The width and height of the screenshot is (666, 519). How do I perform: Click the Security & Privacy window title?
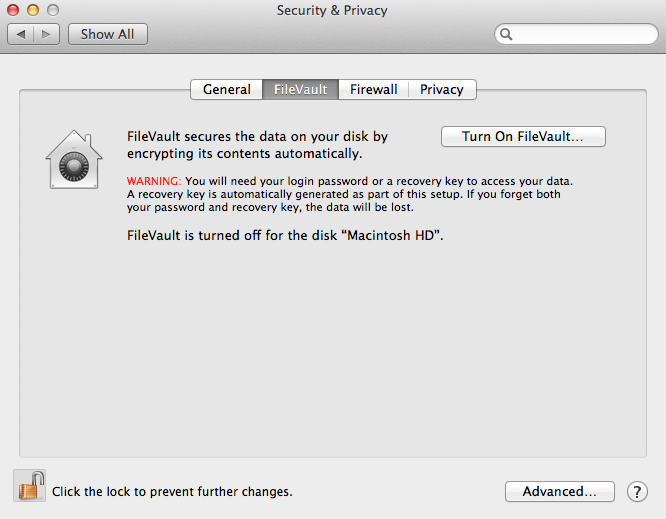(x=332, y=10)
